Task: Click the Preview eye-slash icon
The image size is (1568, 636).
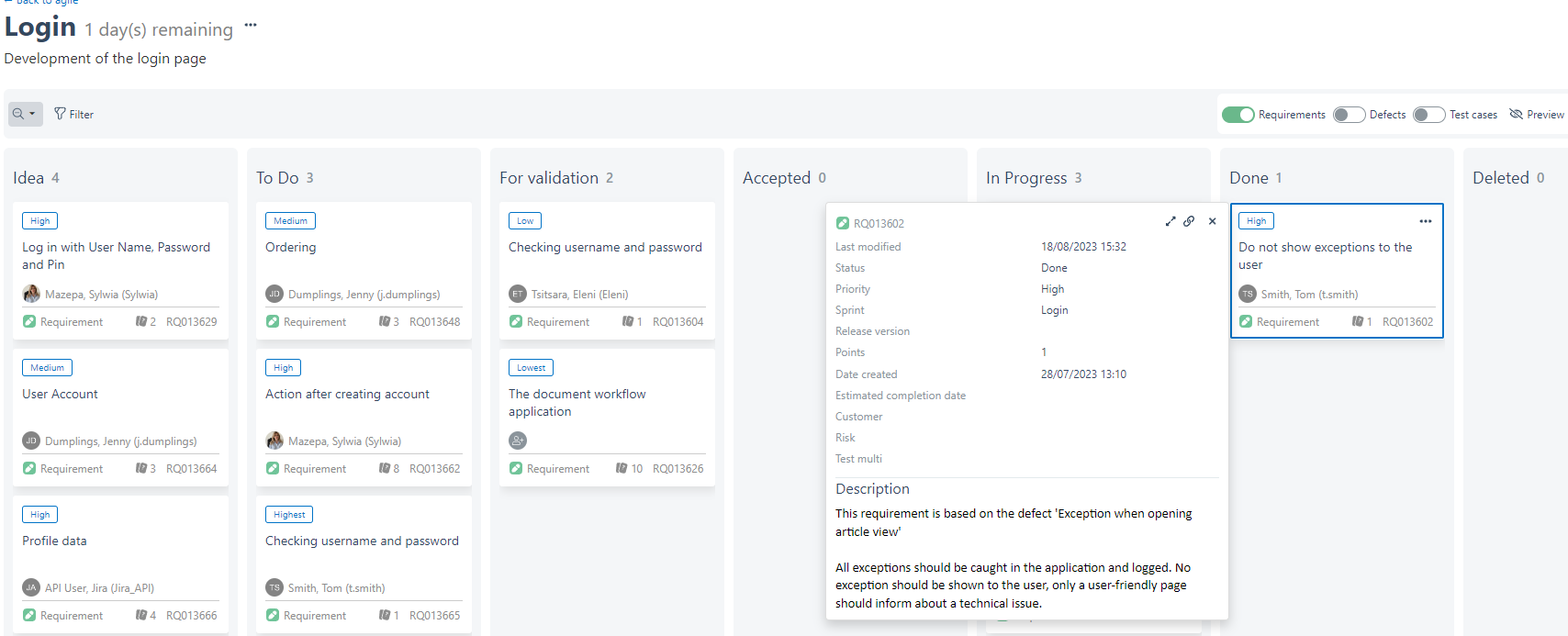Action: 1516,114
